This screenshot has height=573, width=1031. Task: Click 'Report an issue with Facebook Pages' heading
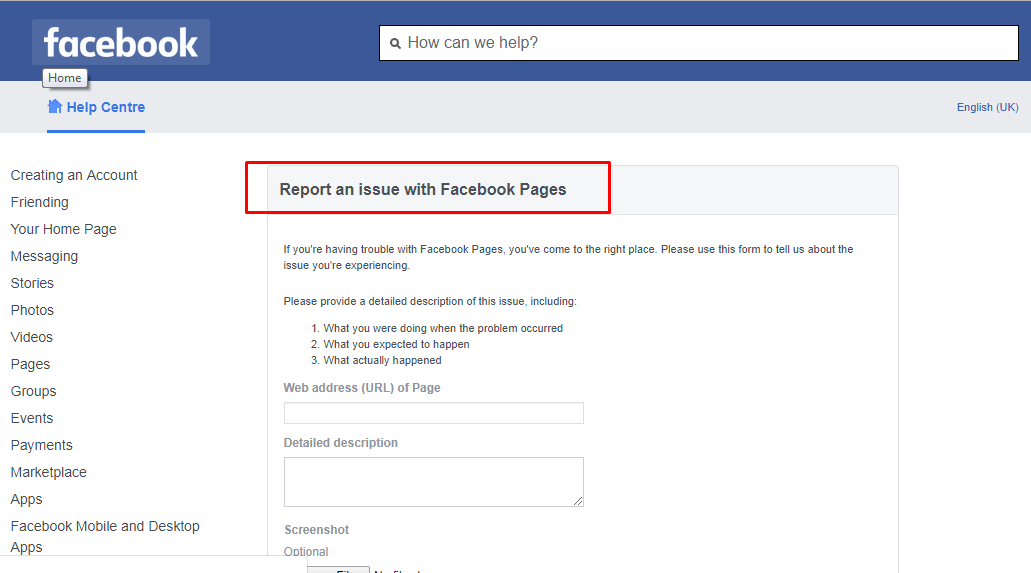[423, 189]
